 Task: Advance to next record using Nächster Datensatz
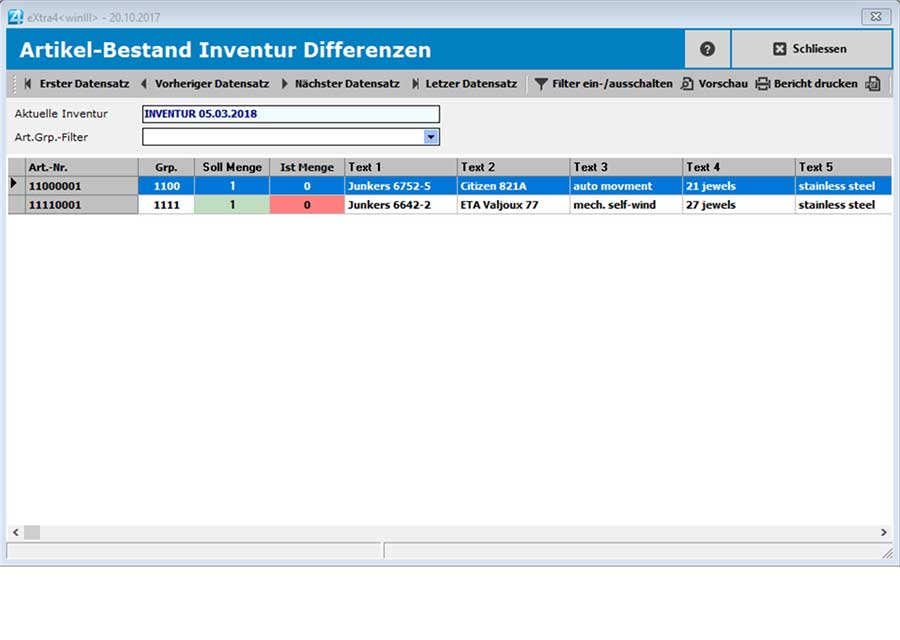[x=340, y=84]
